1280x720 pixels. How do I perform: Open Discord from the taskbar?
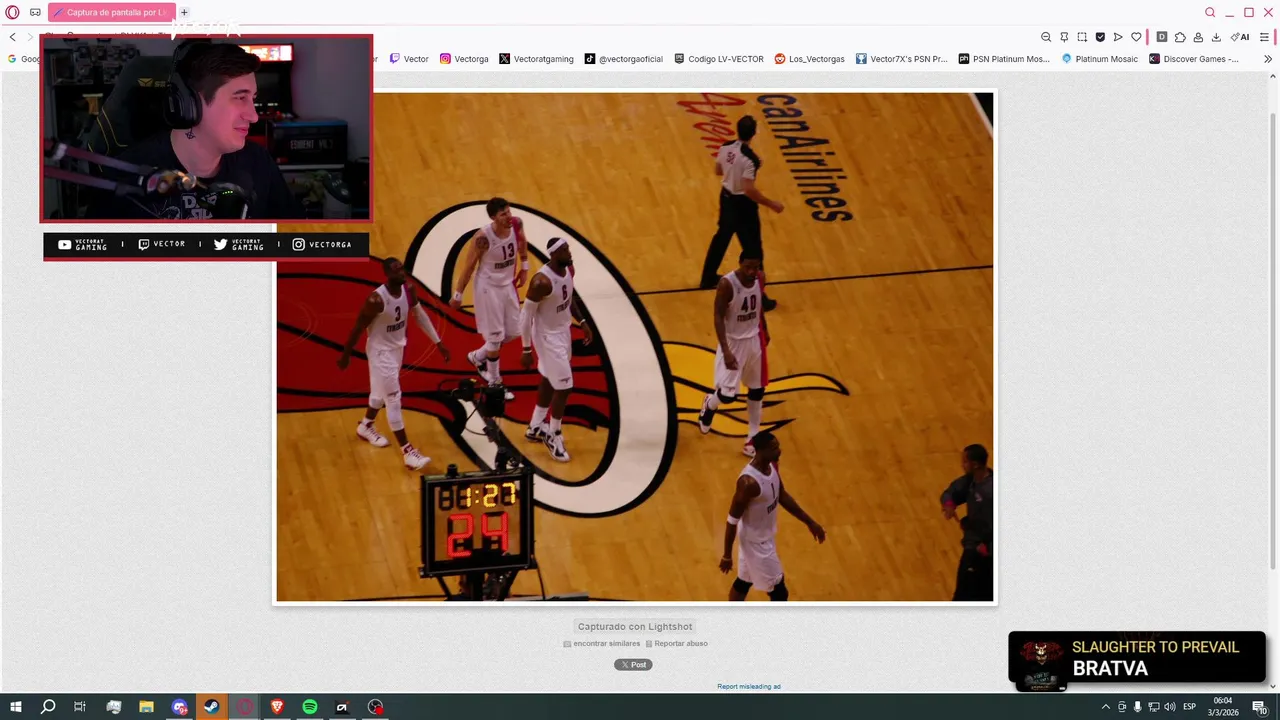[x=179, y=707]
